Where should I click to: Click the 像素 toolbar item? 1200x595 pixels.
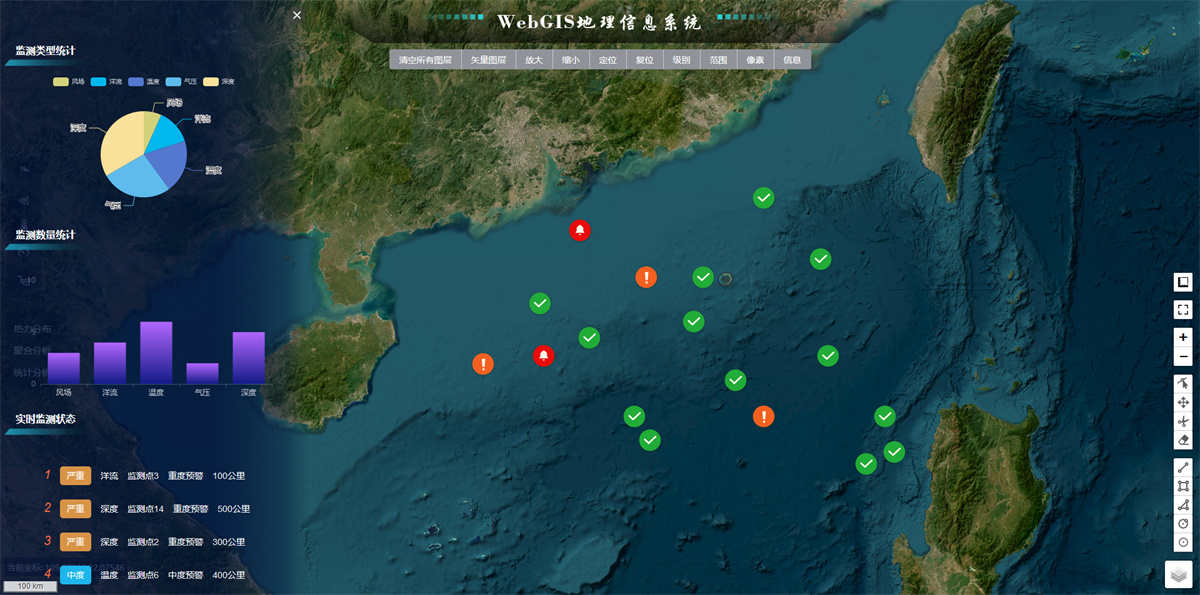tap(755, 60)
